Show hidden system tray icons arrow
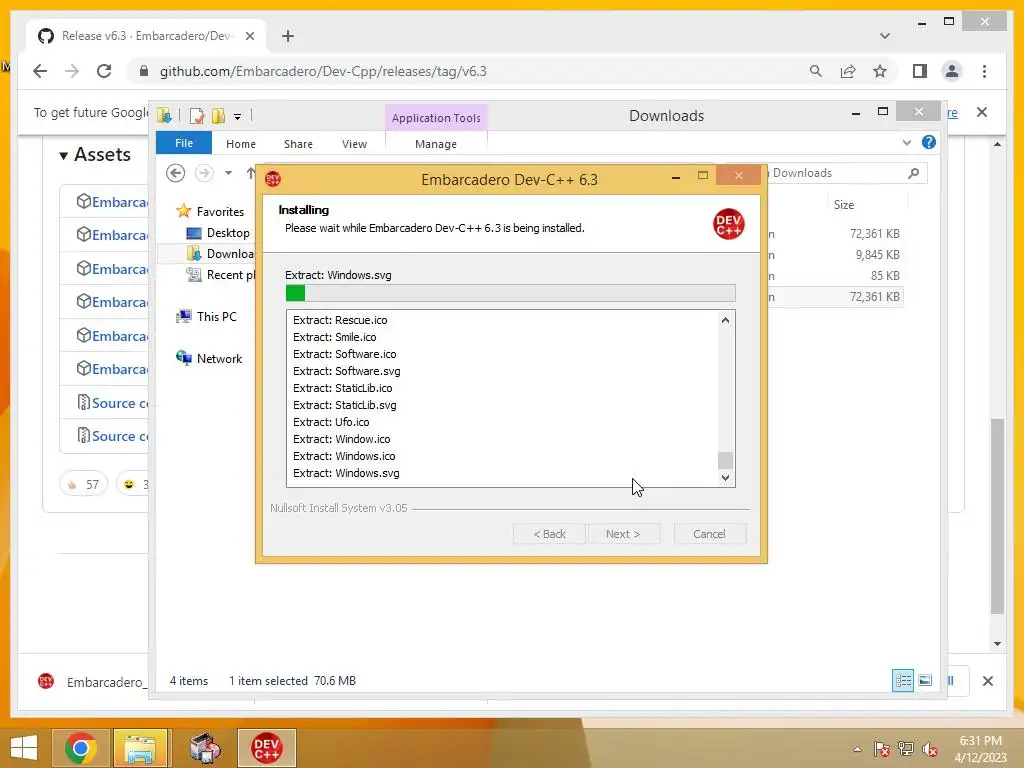 coord(857,749)
